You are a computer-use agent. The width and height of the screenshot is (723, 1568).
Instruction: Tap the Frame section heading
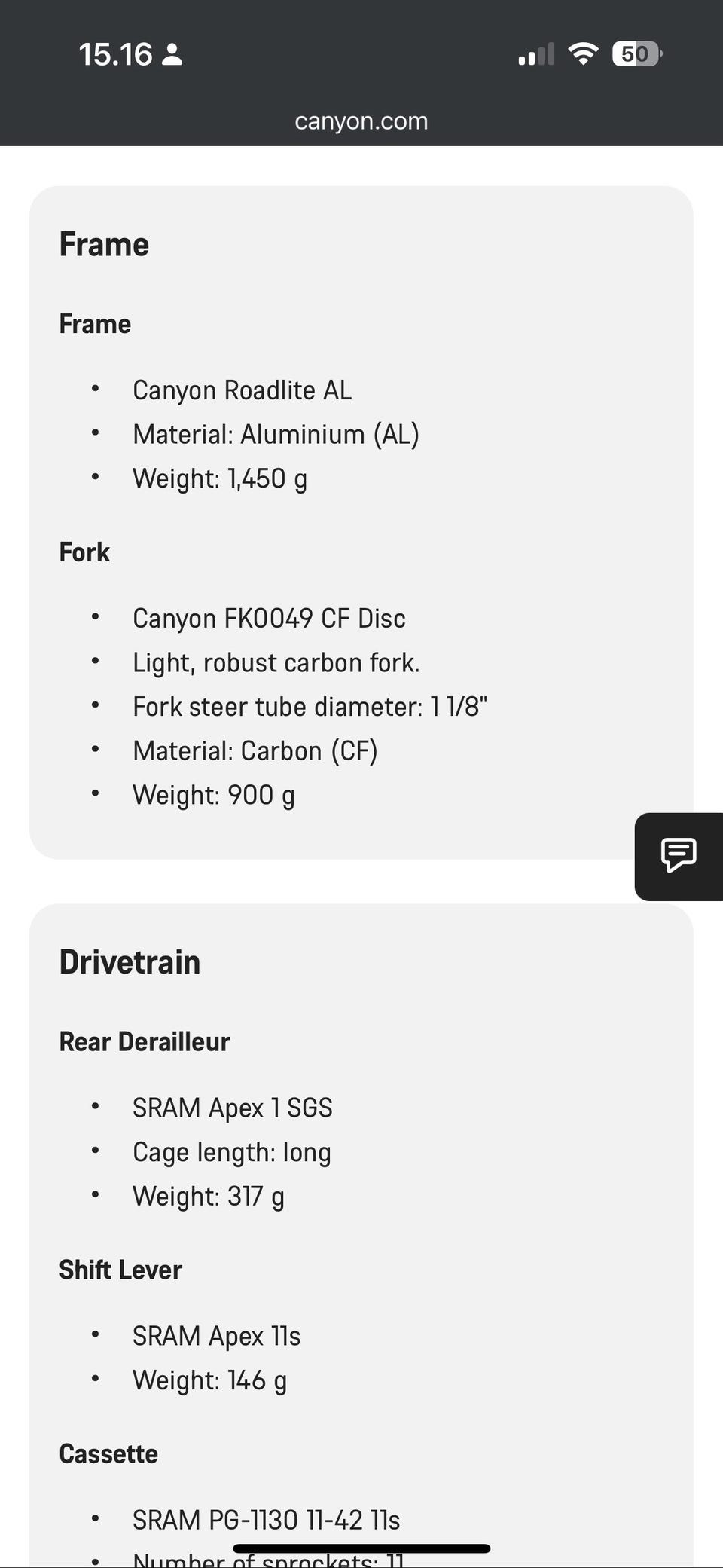(x=104, y=244)
